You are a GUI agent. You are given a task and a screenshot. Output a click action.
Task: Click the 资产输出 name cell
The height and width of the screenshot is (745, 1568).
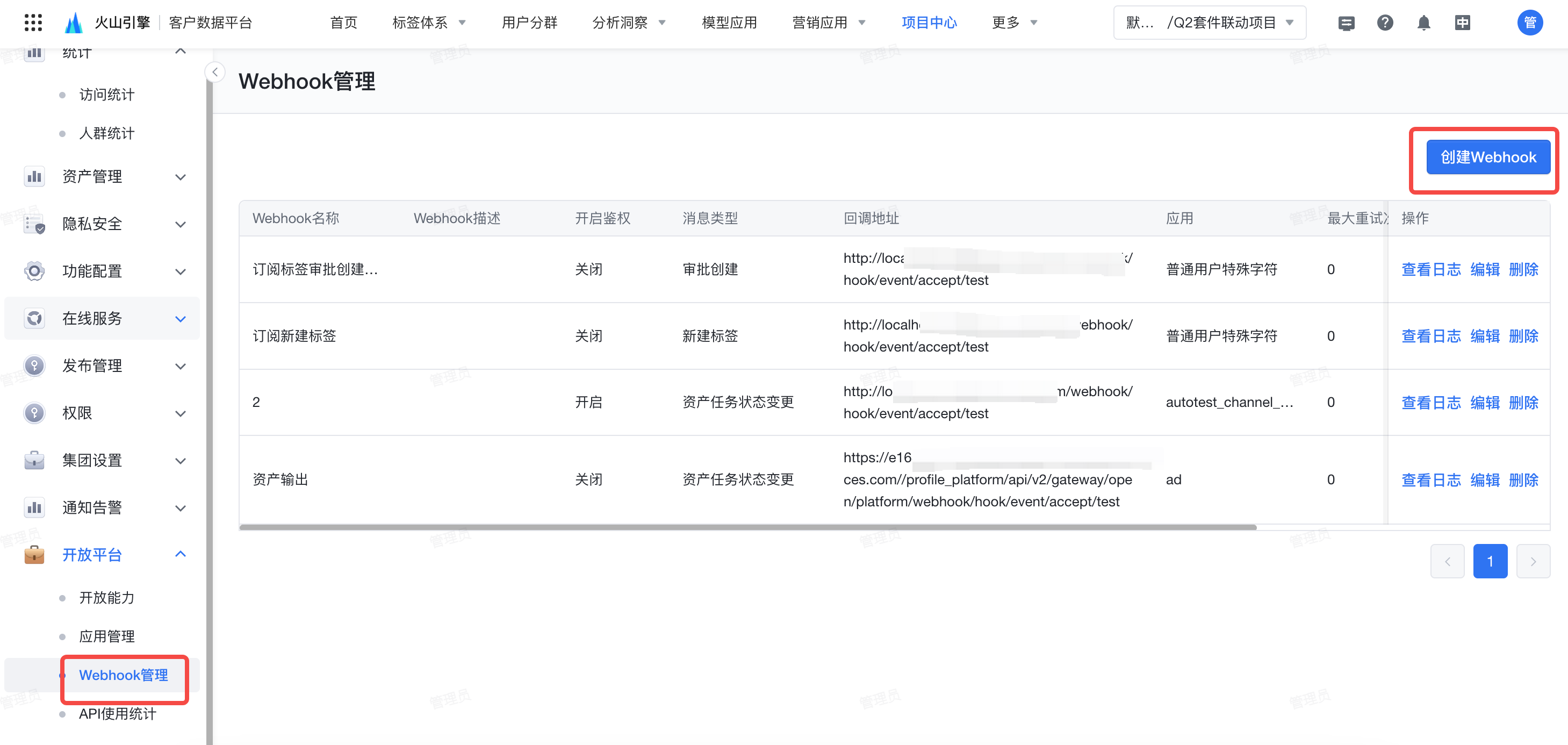point(280,479)
